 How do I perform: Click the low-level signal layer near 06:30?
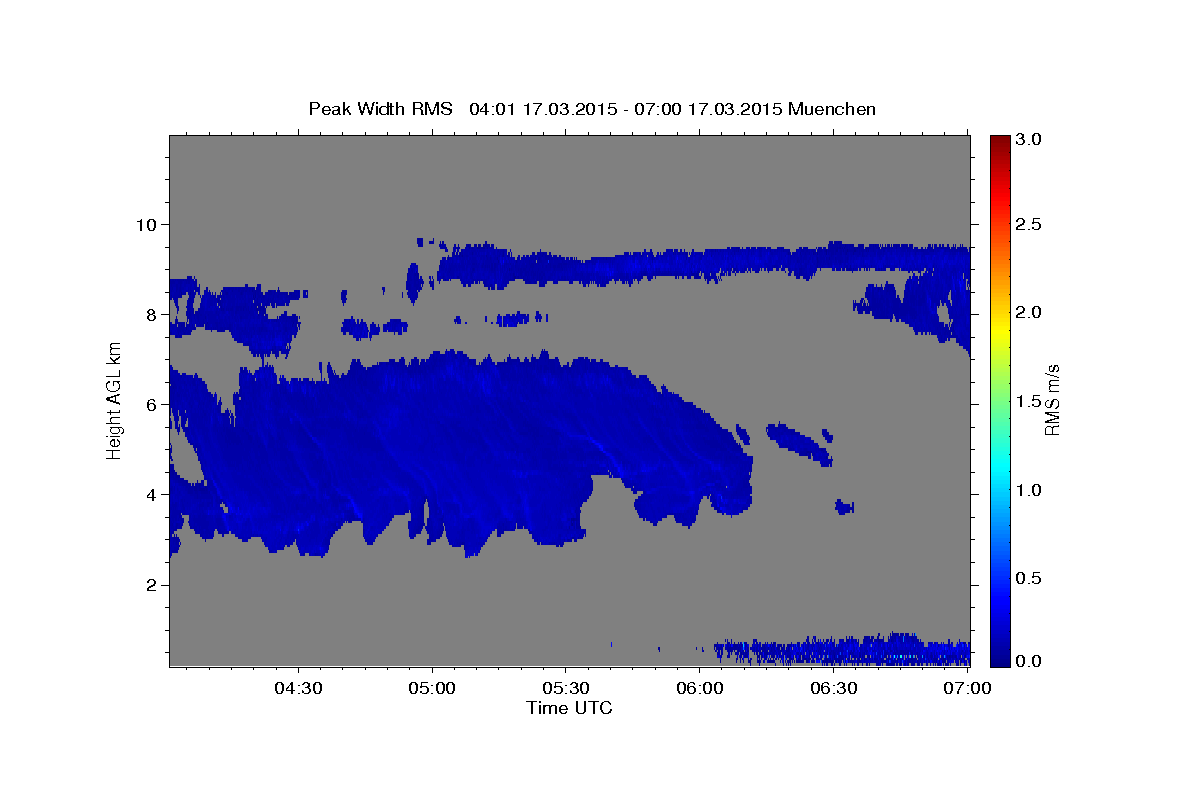coord(840,651)
